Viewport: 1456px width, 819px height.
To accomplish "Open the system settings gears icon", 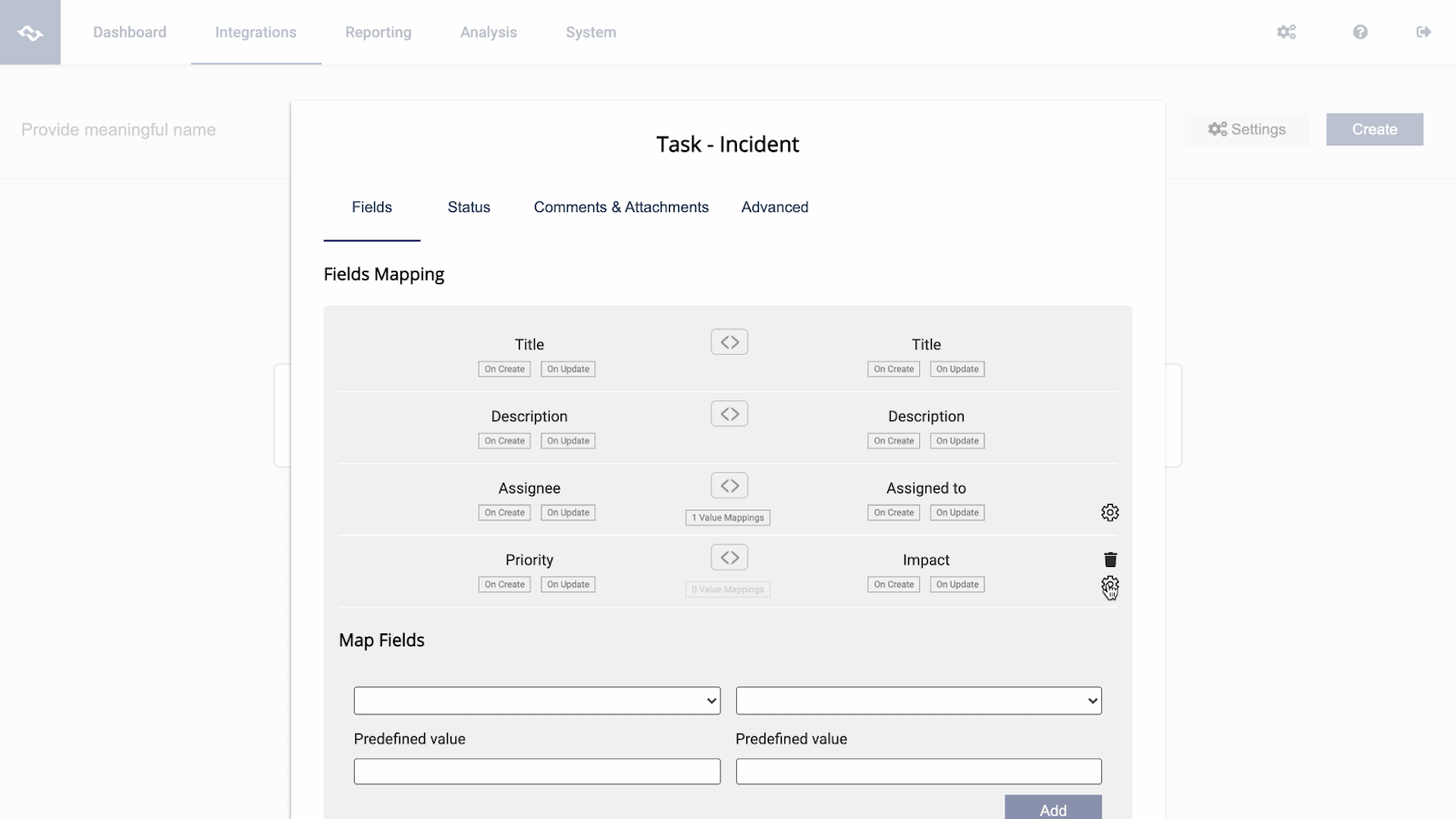I will pyautogui.click(x=1286, y=32).
